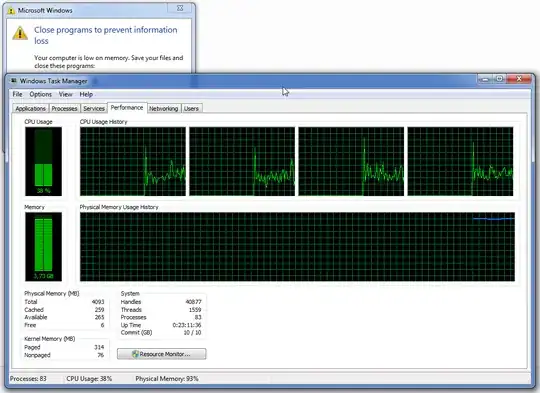
Task: Click the Physical Memory Total value 4093
Action: coord(98,302)
